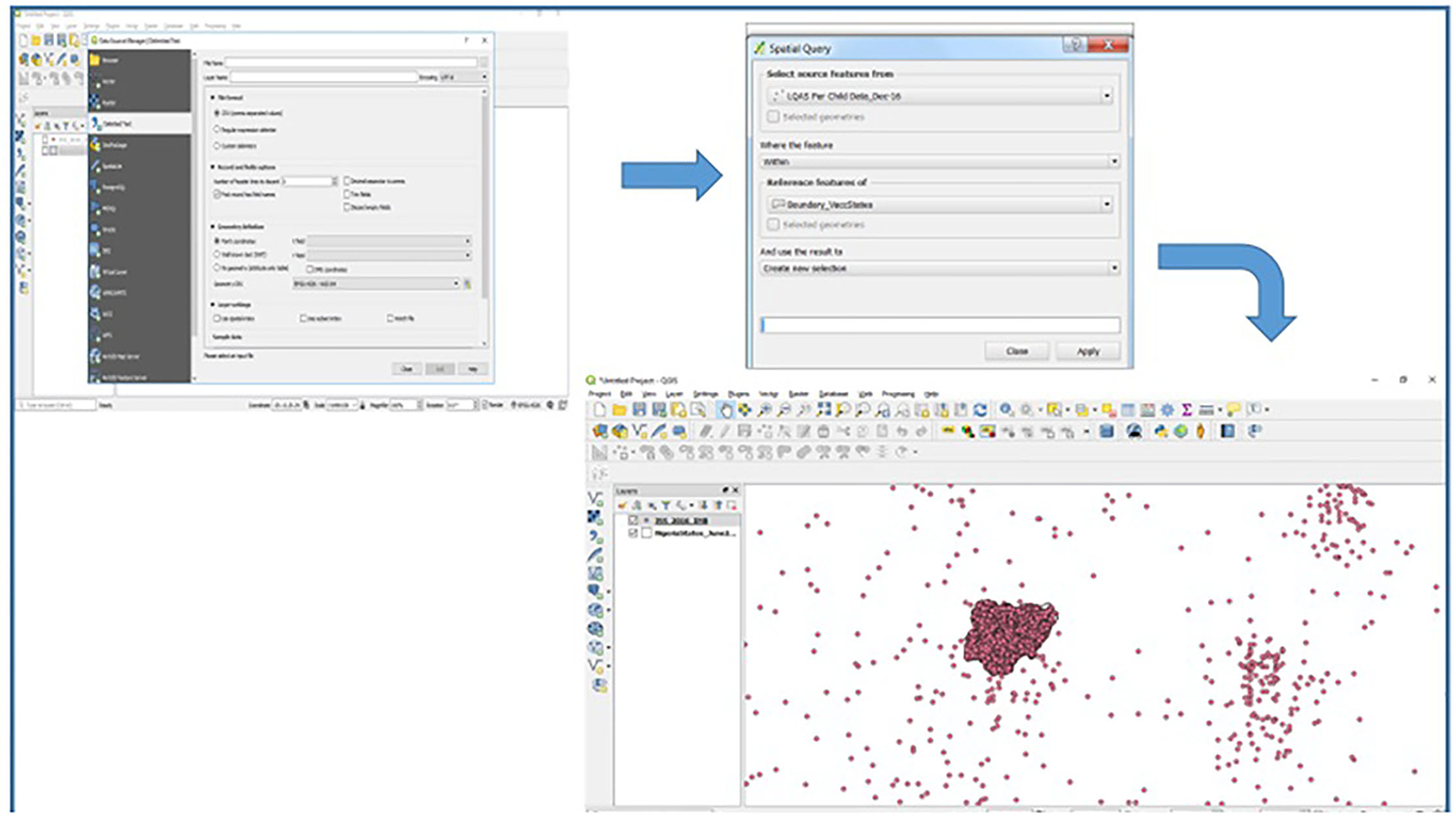Select Delimited Text in Data Source Manager
The width and height of the screenshot is (1456, 816).
click(117, 124)
